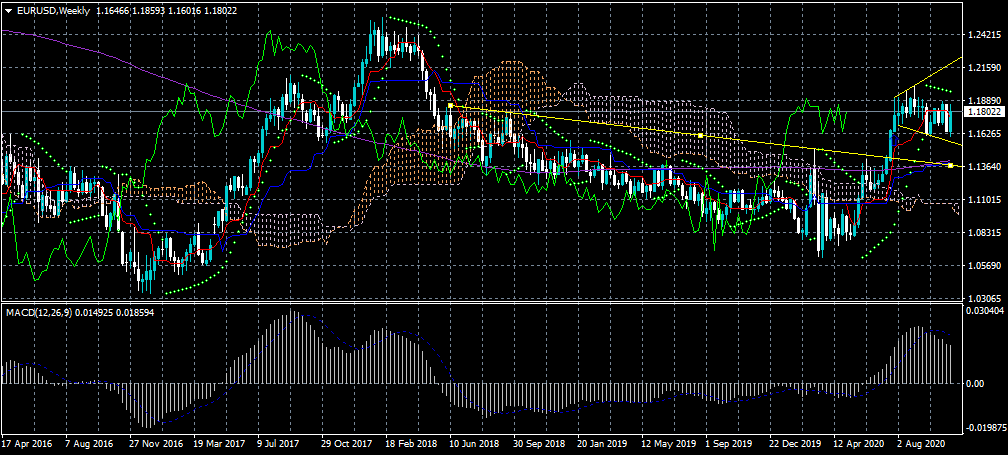
Task: Select the trendline's leftmost yellow anchor point
Action: click(451, 105)
